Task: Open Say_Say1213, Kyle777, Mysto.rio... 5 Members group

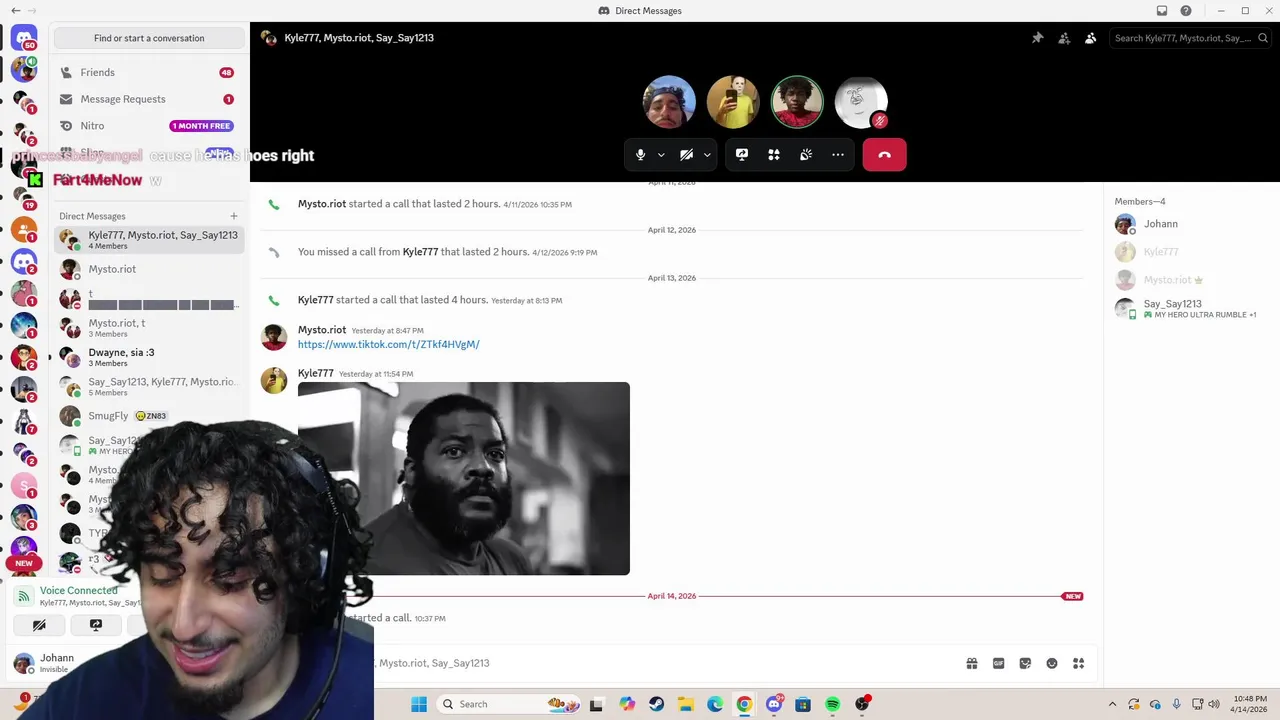Action: point(149,386)
